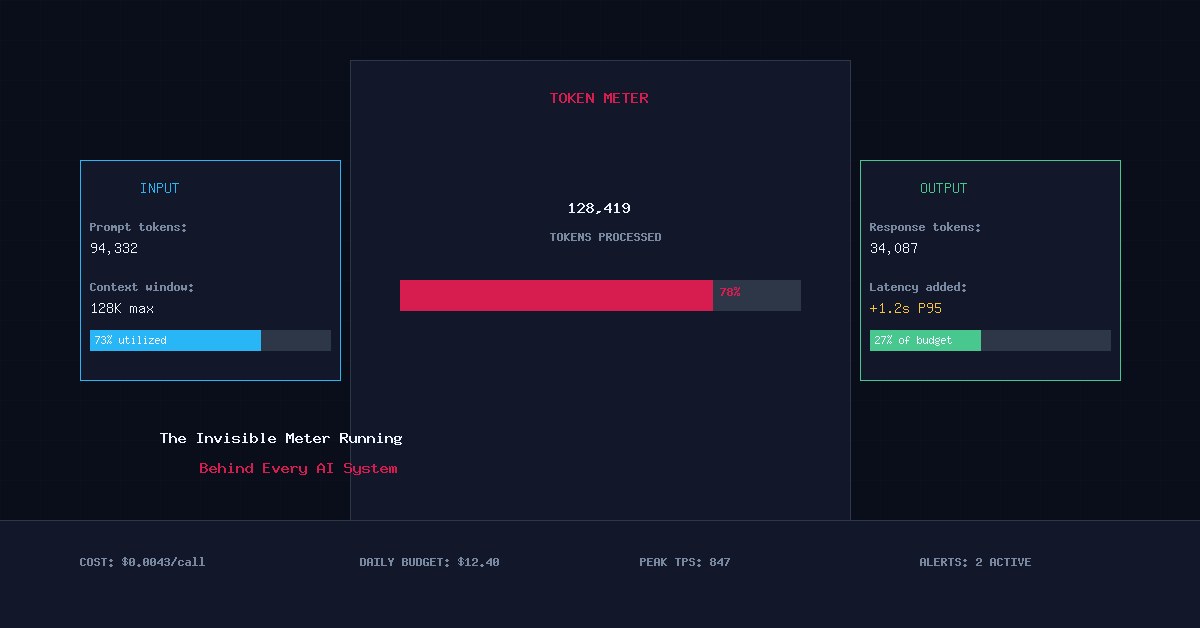The height and width of the screenshot is (628, 1200).
Task: Select the OUTPUT panel heading
Action: (943, 188)
